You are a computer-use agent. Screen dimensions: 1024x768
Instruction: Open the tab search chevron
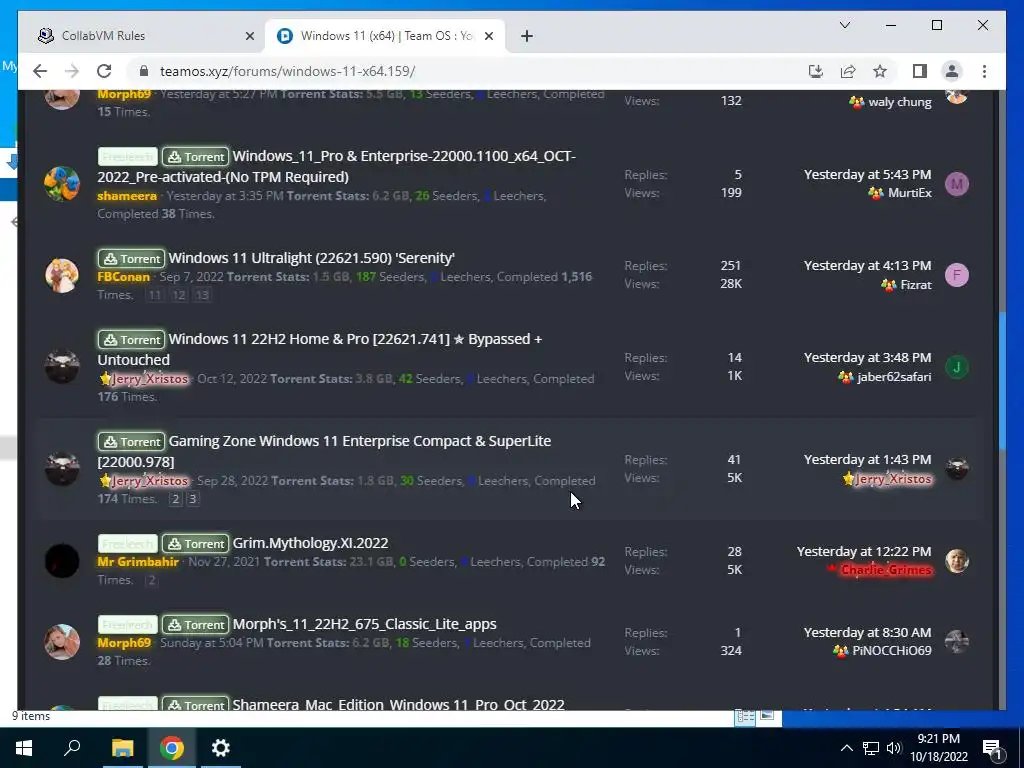click(844, 25)
